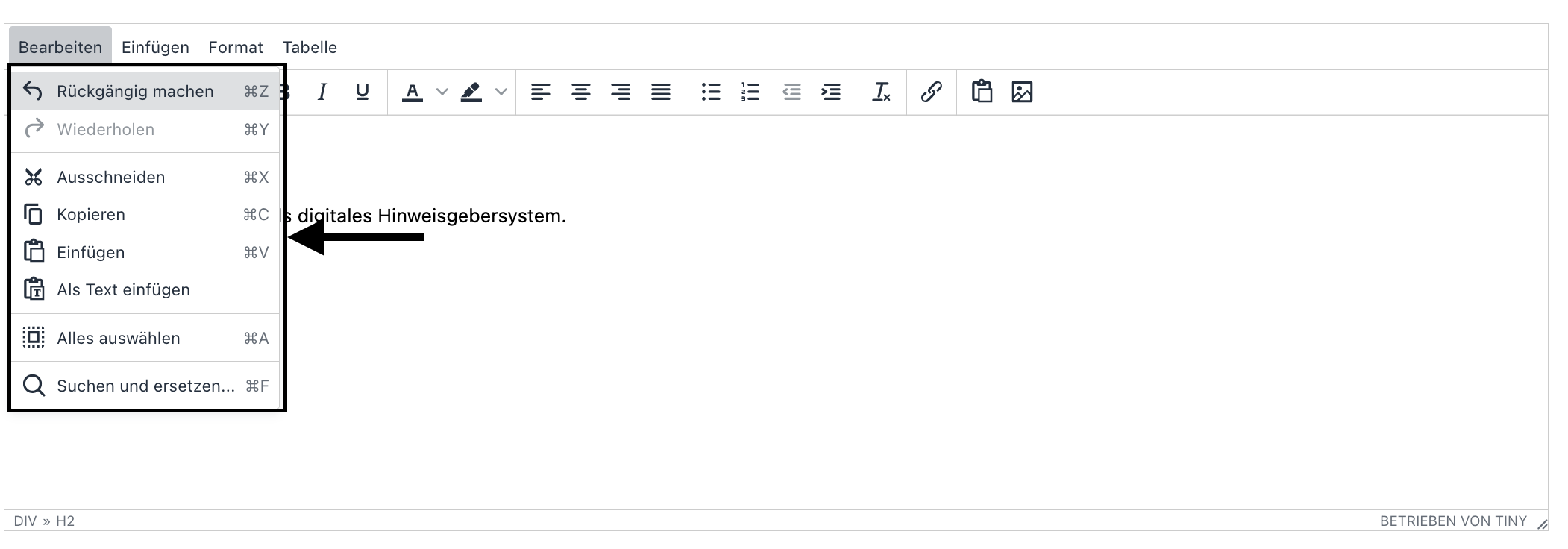
Task: Select Alles auswählen menu entry
Action: click(145, 338)
